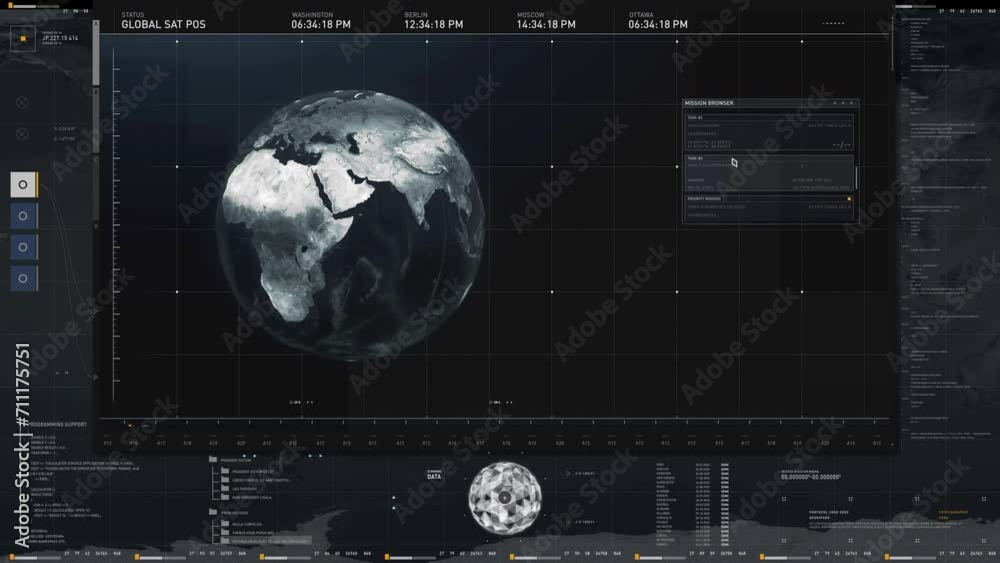Click the GLOBAL SAT POS status title
This screenshot has height=563, width=1000.
(163, 24)
